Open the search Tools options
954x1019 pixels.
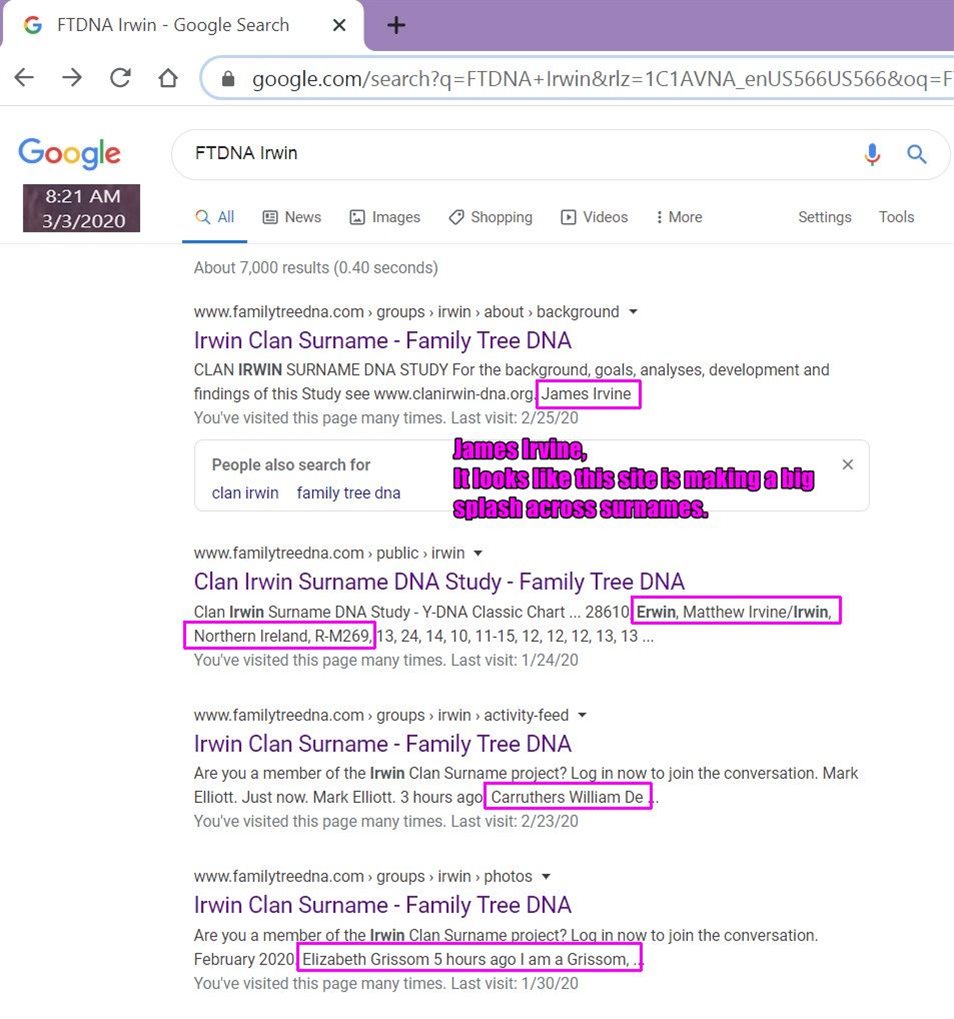(x=896, y=217)
